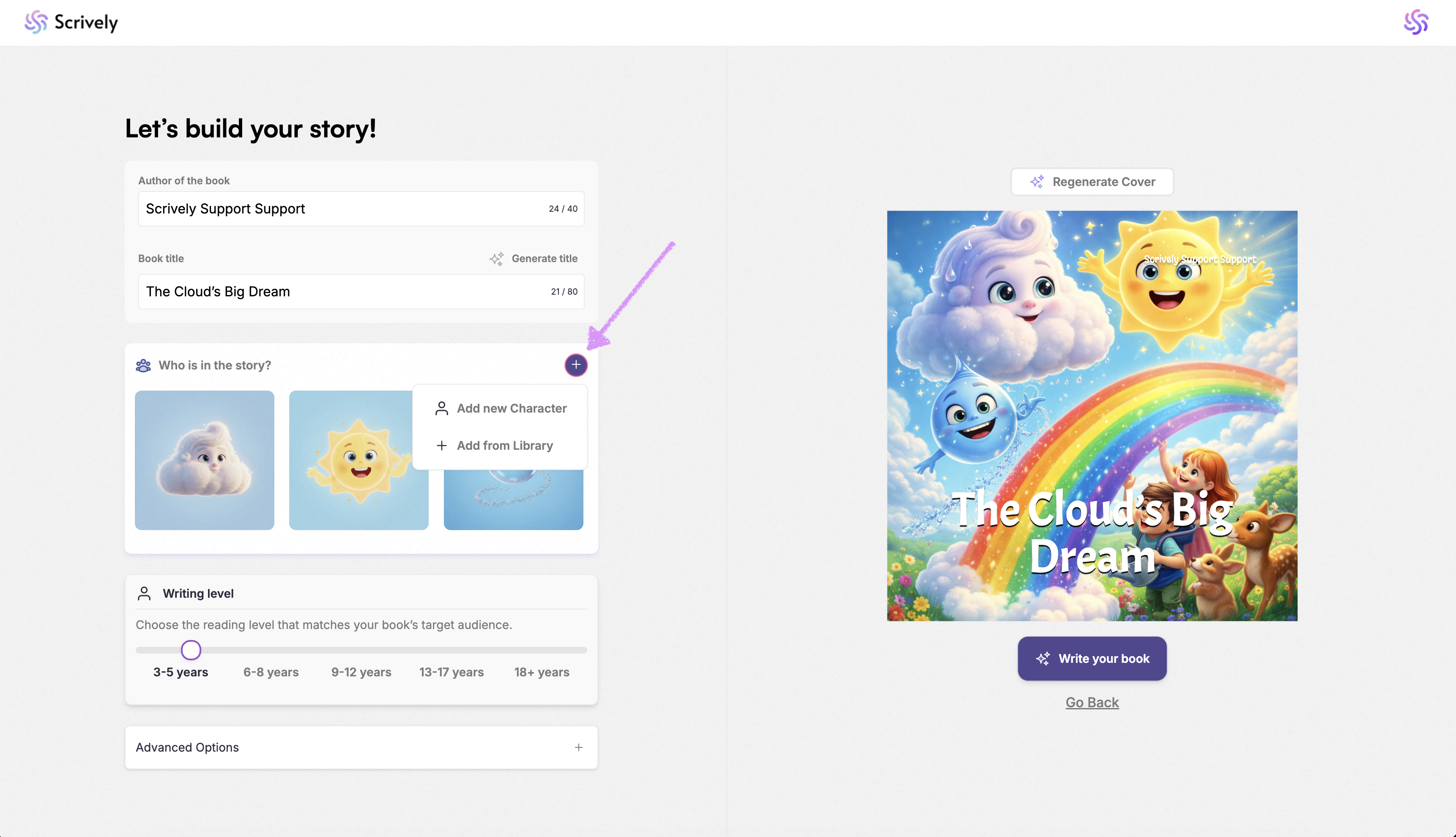The image size is (1456, 837).
Task: Choose the 18+ years reading level
Action: coord(542,672)
